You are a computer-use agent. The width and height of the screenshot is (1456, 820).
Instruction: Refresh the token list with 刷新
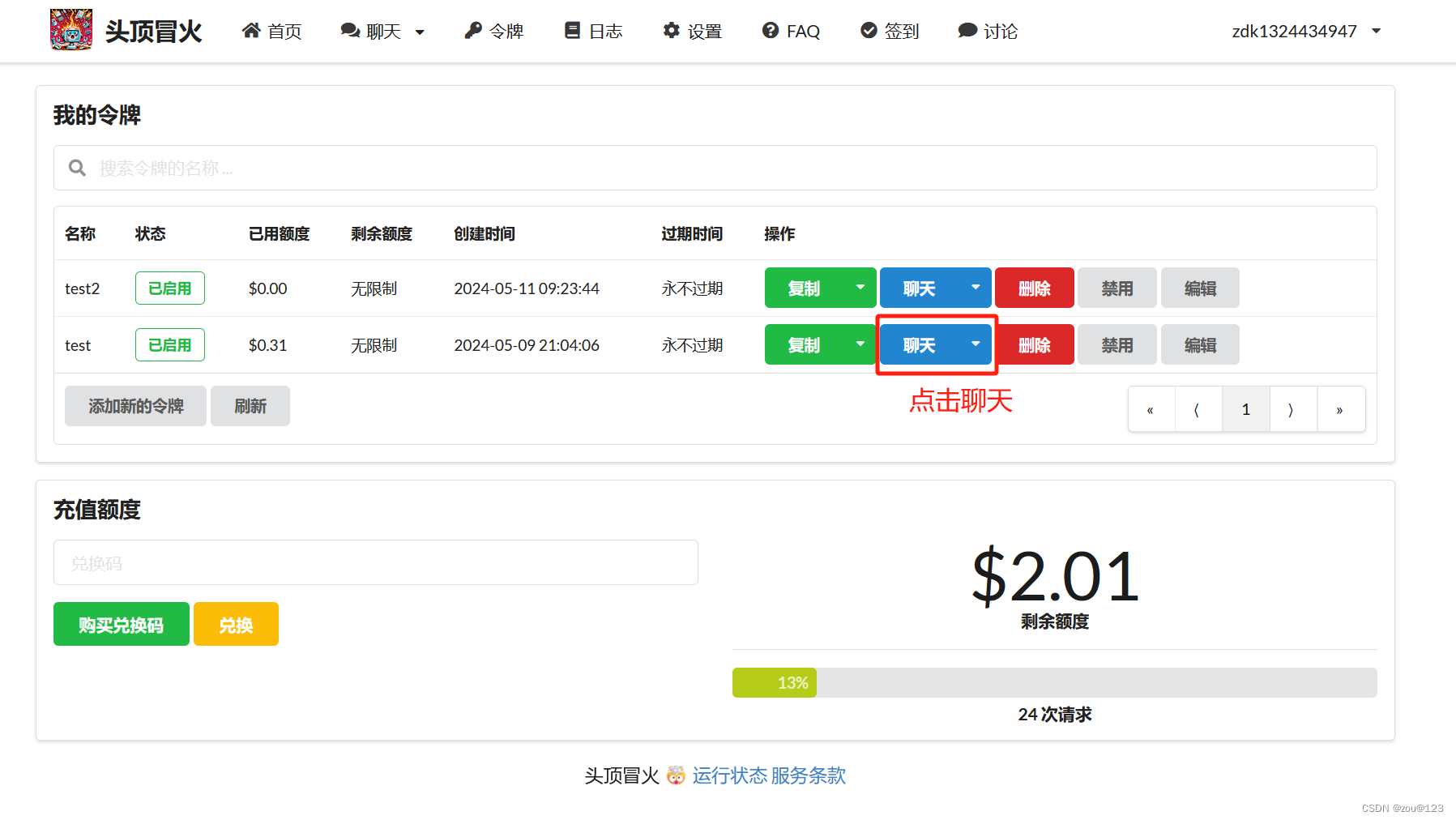(250, 406)
